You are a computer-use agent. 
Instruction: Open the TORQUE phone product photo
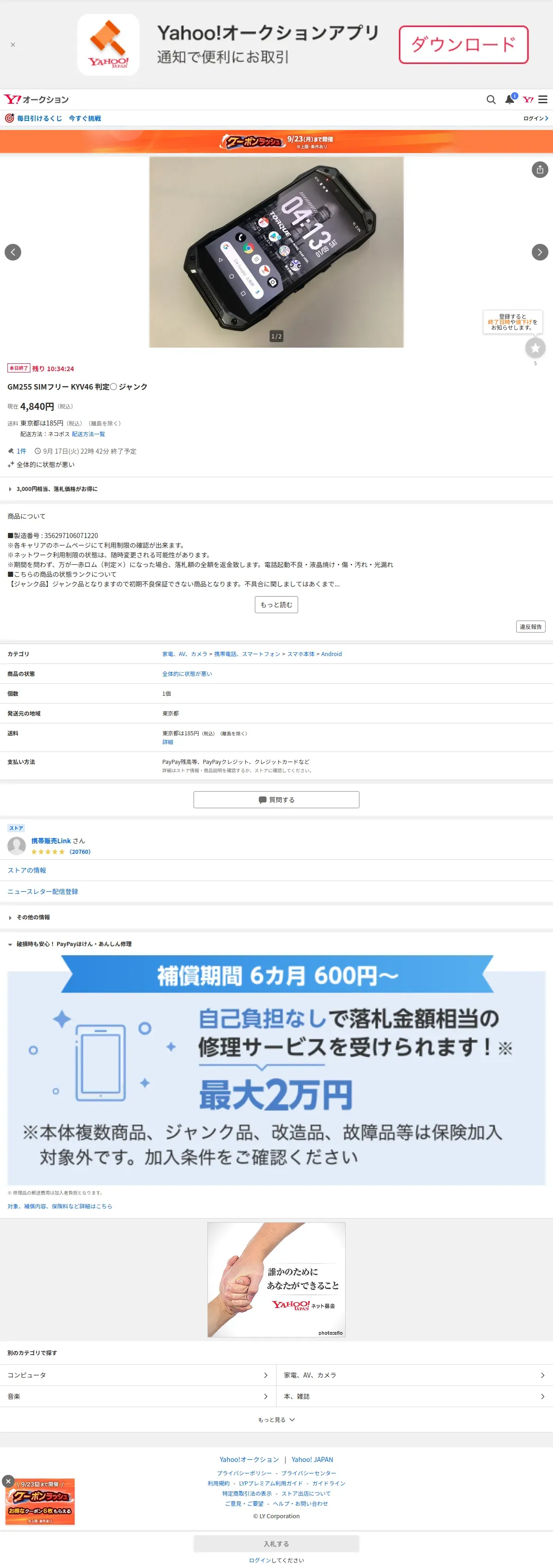pos(276,252)
